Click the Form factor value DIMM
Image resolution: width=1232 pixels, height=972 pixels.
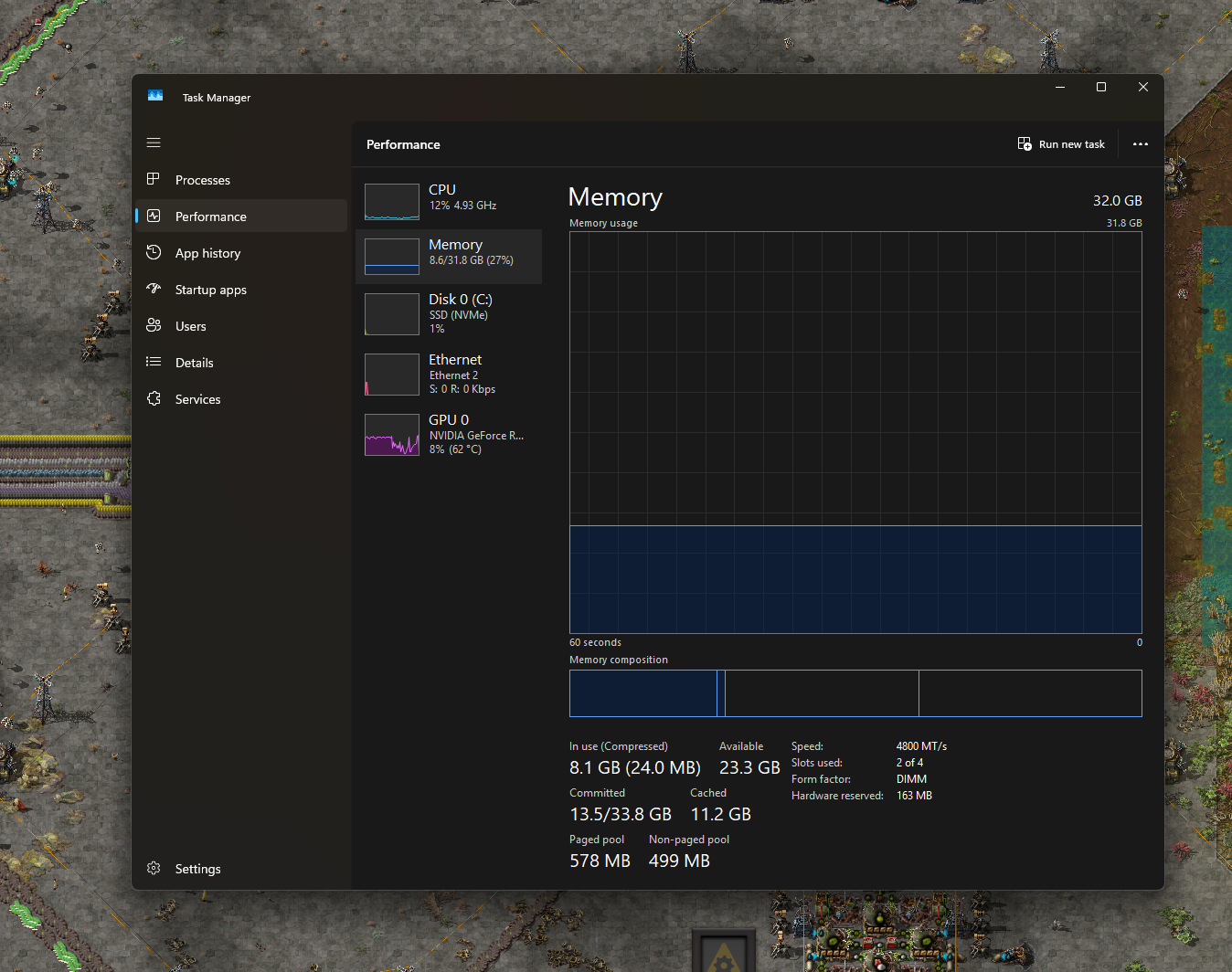click(911, 779)
